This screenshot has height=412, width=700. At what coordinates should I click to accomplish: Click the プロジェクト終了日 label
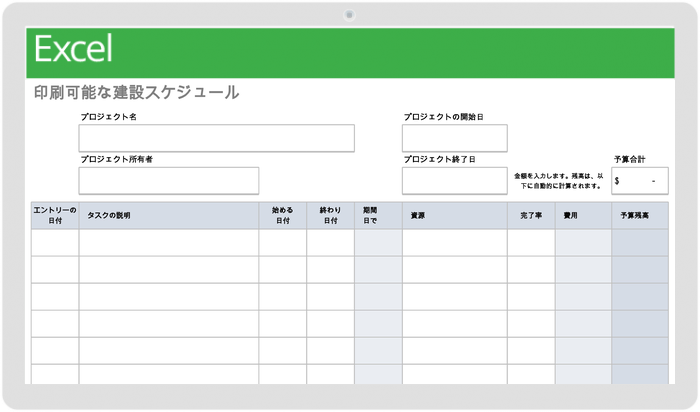point(439,159)
